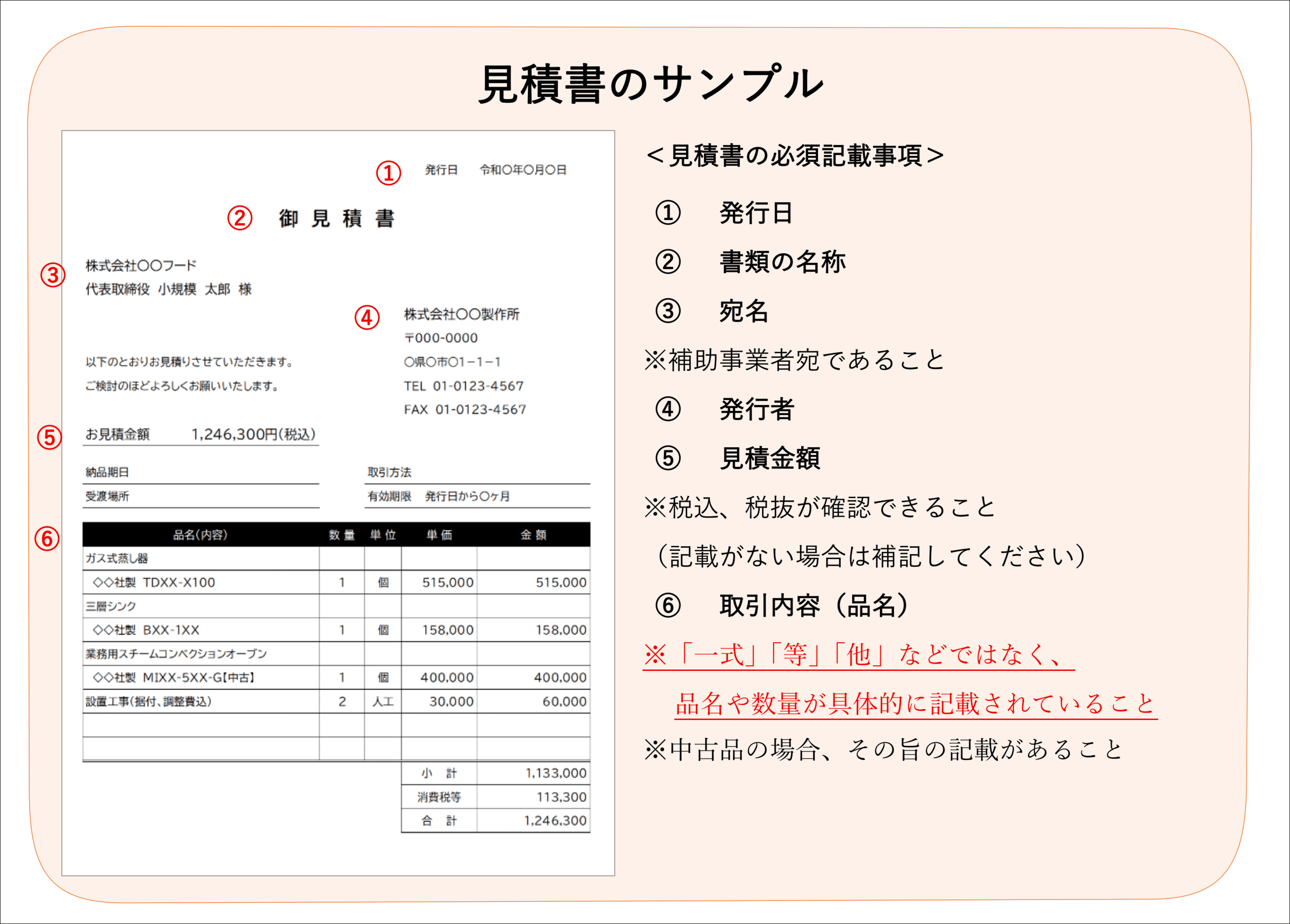Image resolution: width=1290 pixels, height=924 pixels.
Task: Click quantity '2' in 設置工事 row
Action: click(342, 701)
